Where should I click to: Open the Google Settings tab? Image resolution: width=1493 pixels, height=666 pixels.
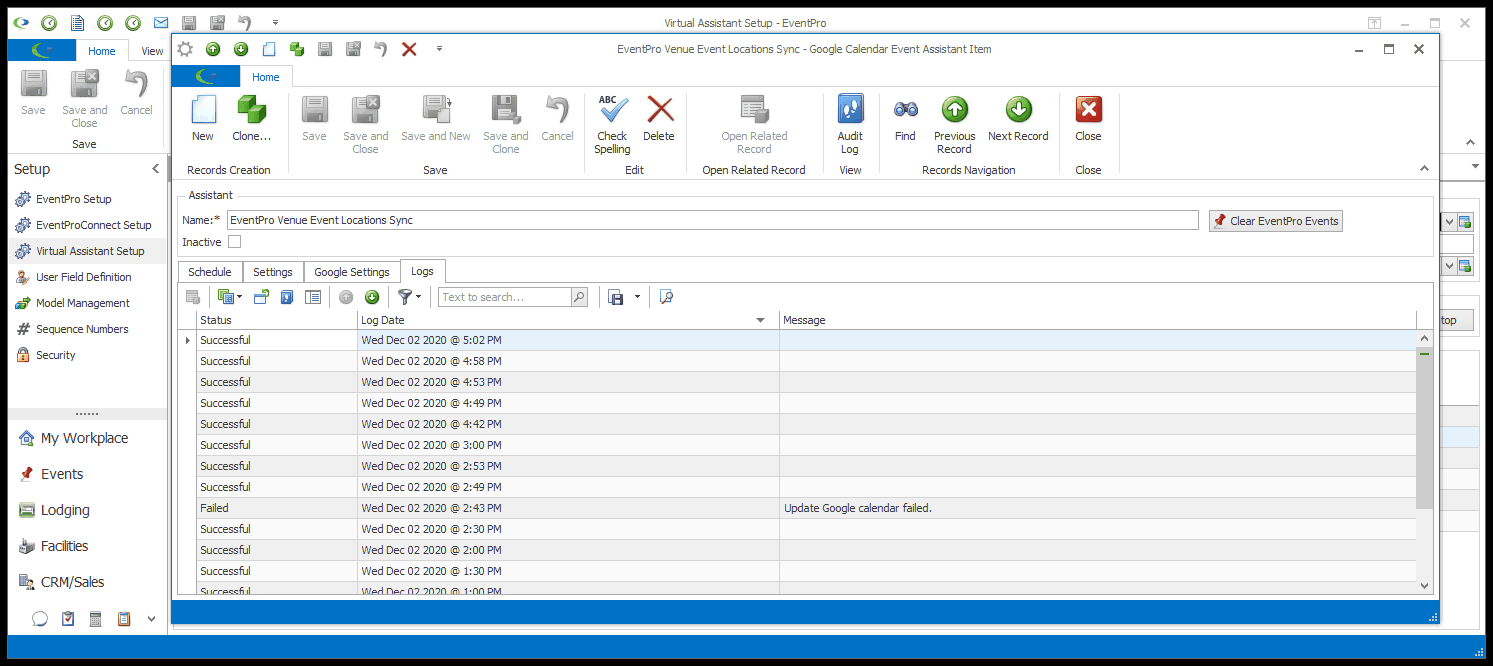[352, 272]
